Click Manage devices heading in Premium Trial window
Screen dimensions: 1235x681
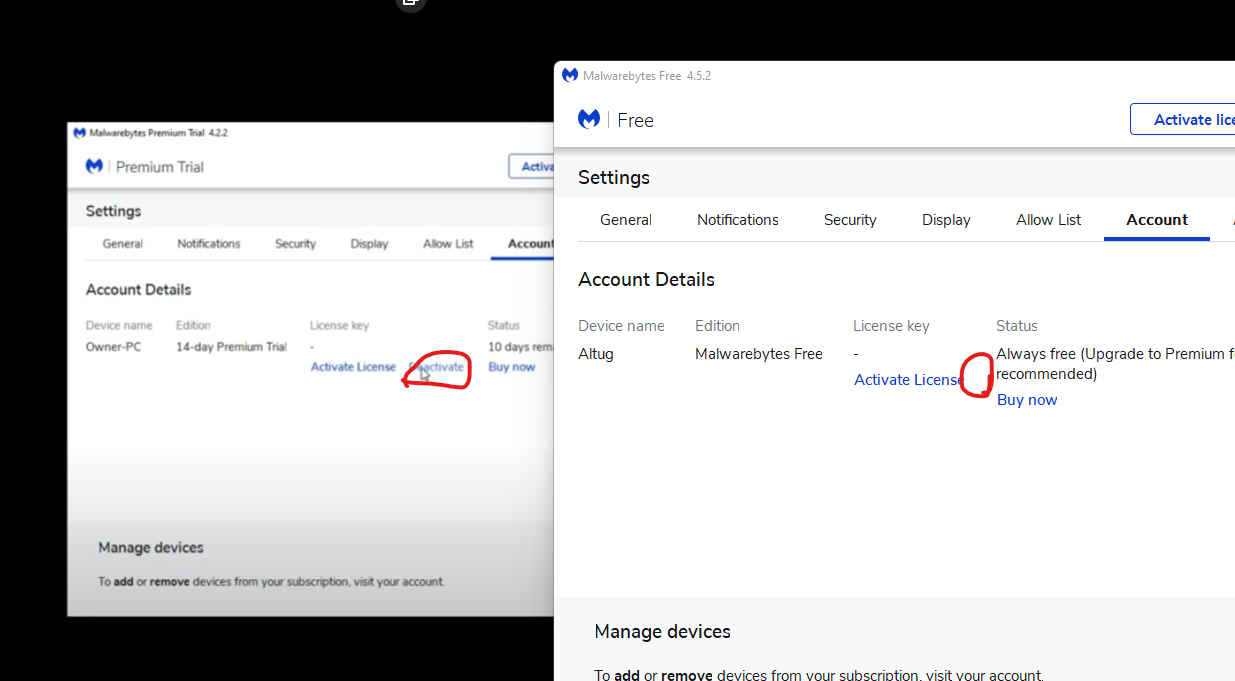151,547
